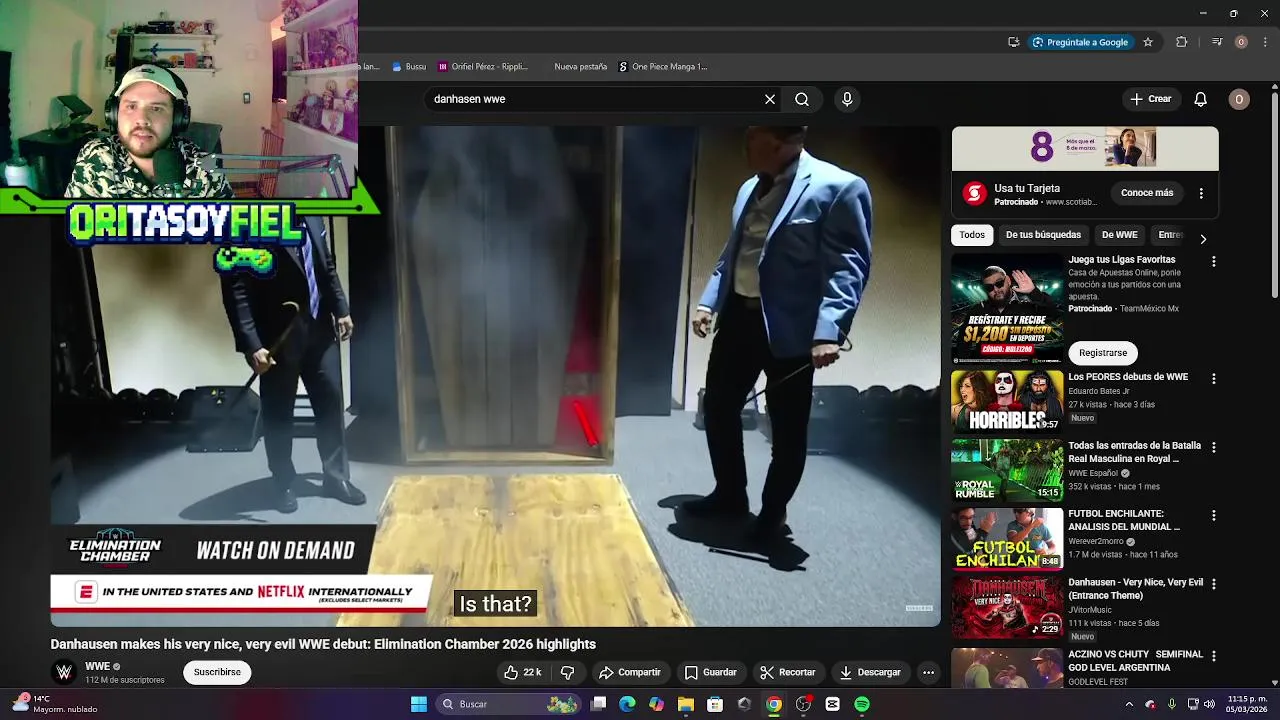Click the YouTube search magnifier button
Viewport: 1280px width, 720px height.
tap(802, 99)
